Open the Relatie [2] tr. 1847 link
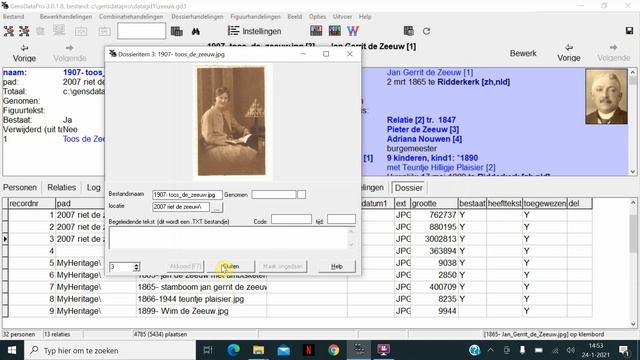This screenshot has height=360, width=640. coord(421,120)
